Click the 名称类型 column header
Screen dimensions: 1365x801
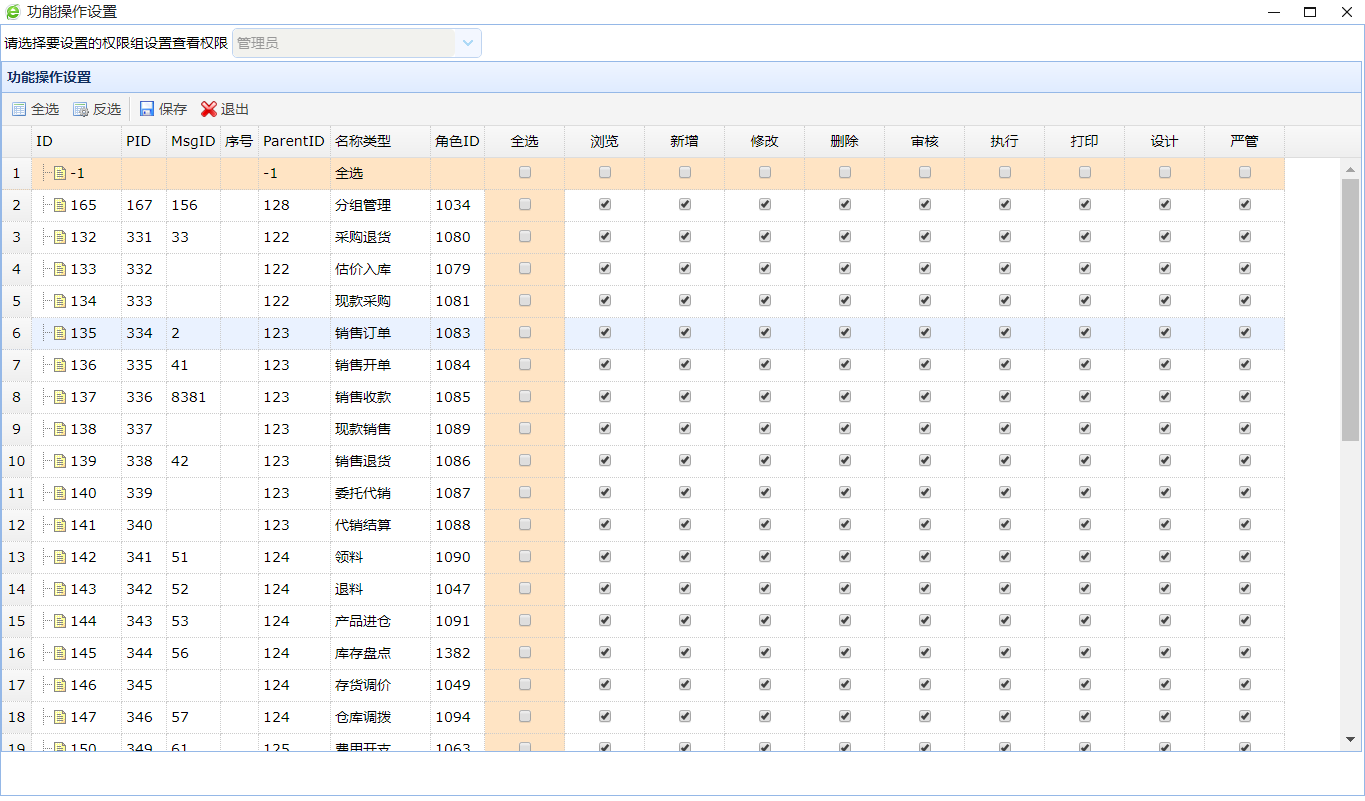(363, 141)
